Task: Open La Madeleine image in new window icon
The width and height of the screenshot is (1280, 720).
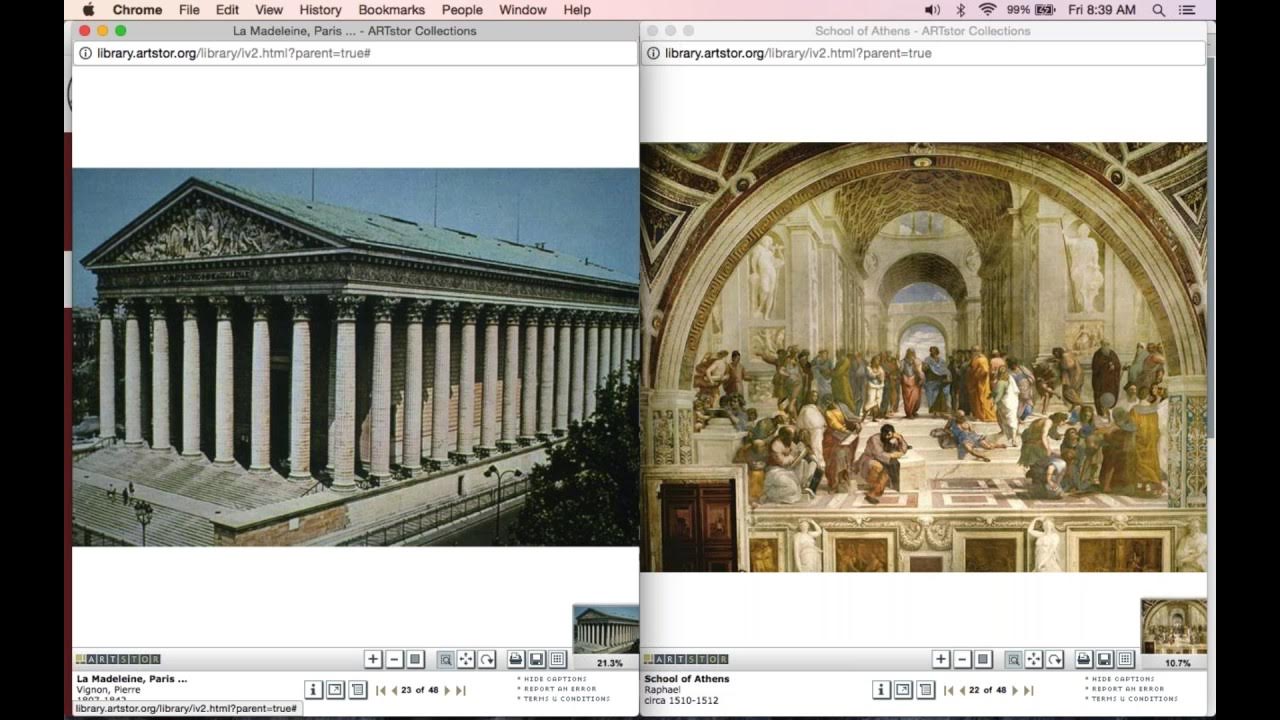Action: [335, 690]
